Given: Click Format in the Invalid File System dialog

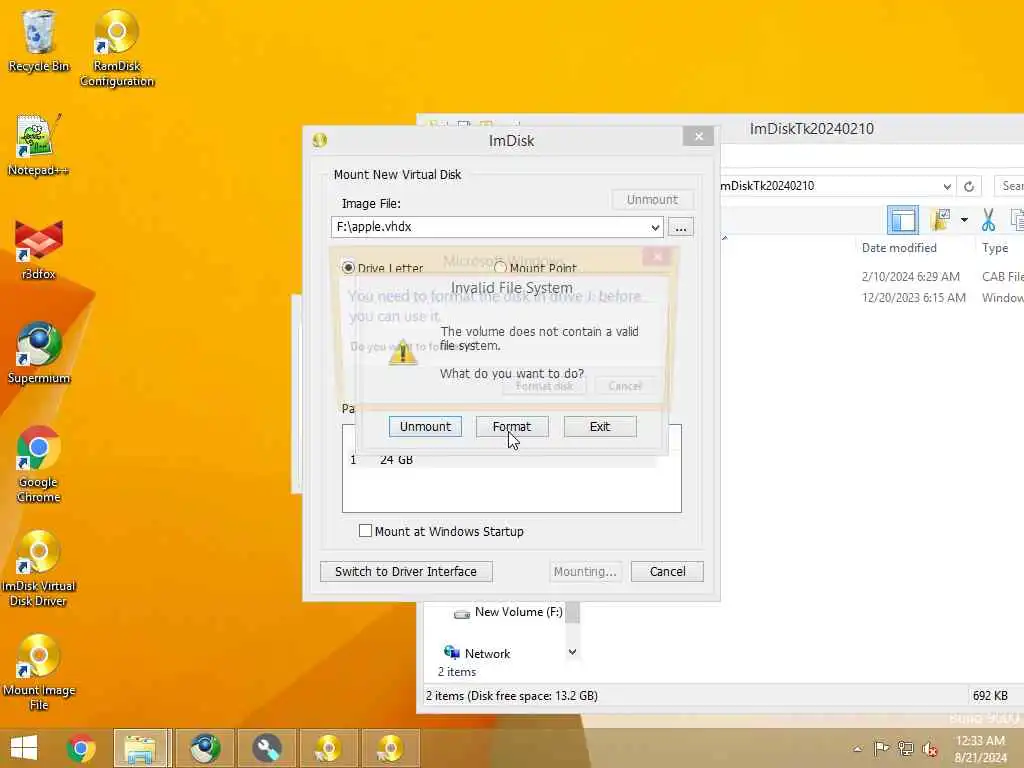Looking at the screenshot, I should 512,426.
